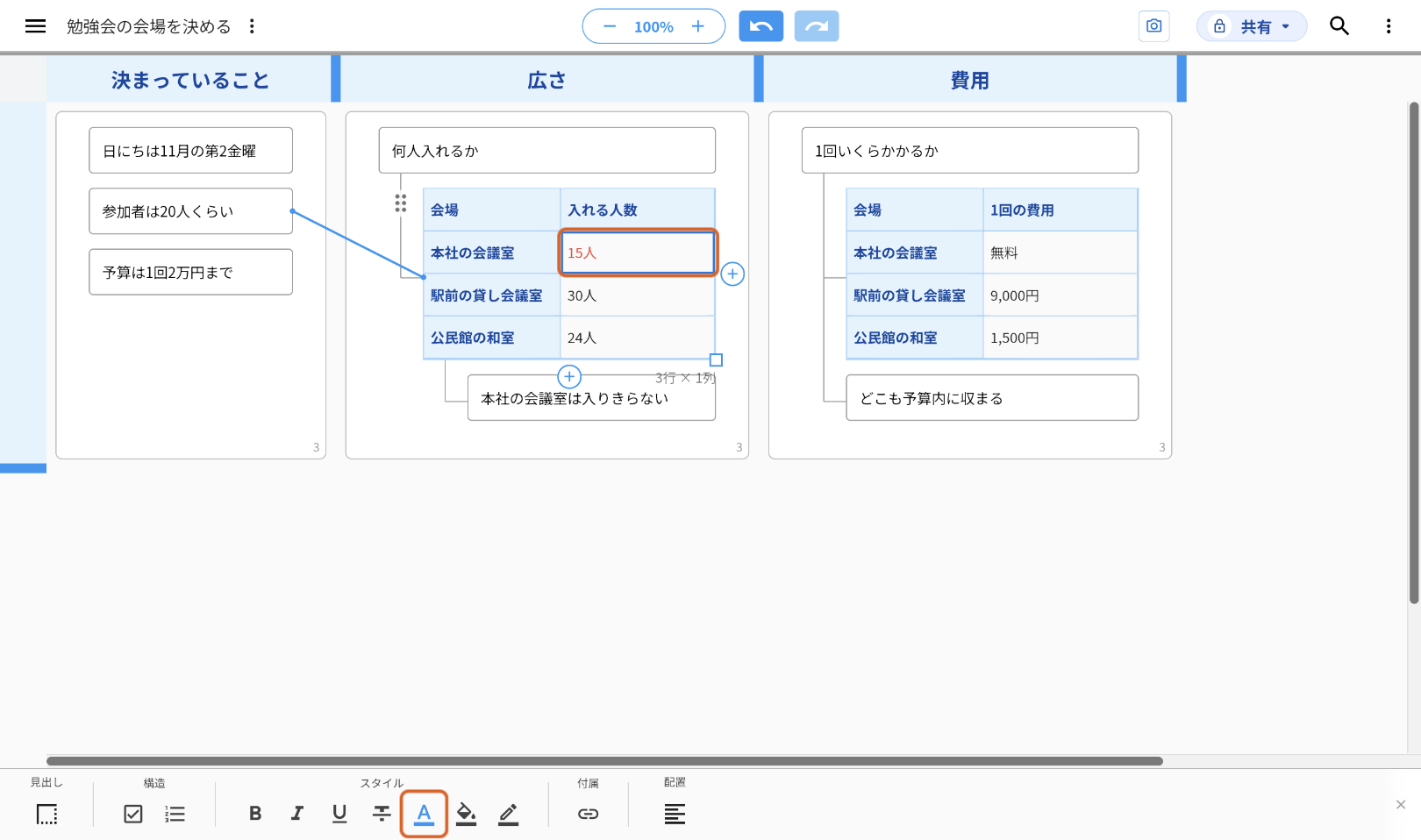
Task: Insert a link attachment
Action: point(589,814)
